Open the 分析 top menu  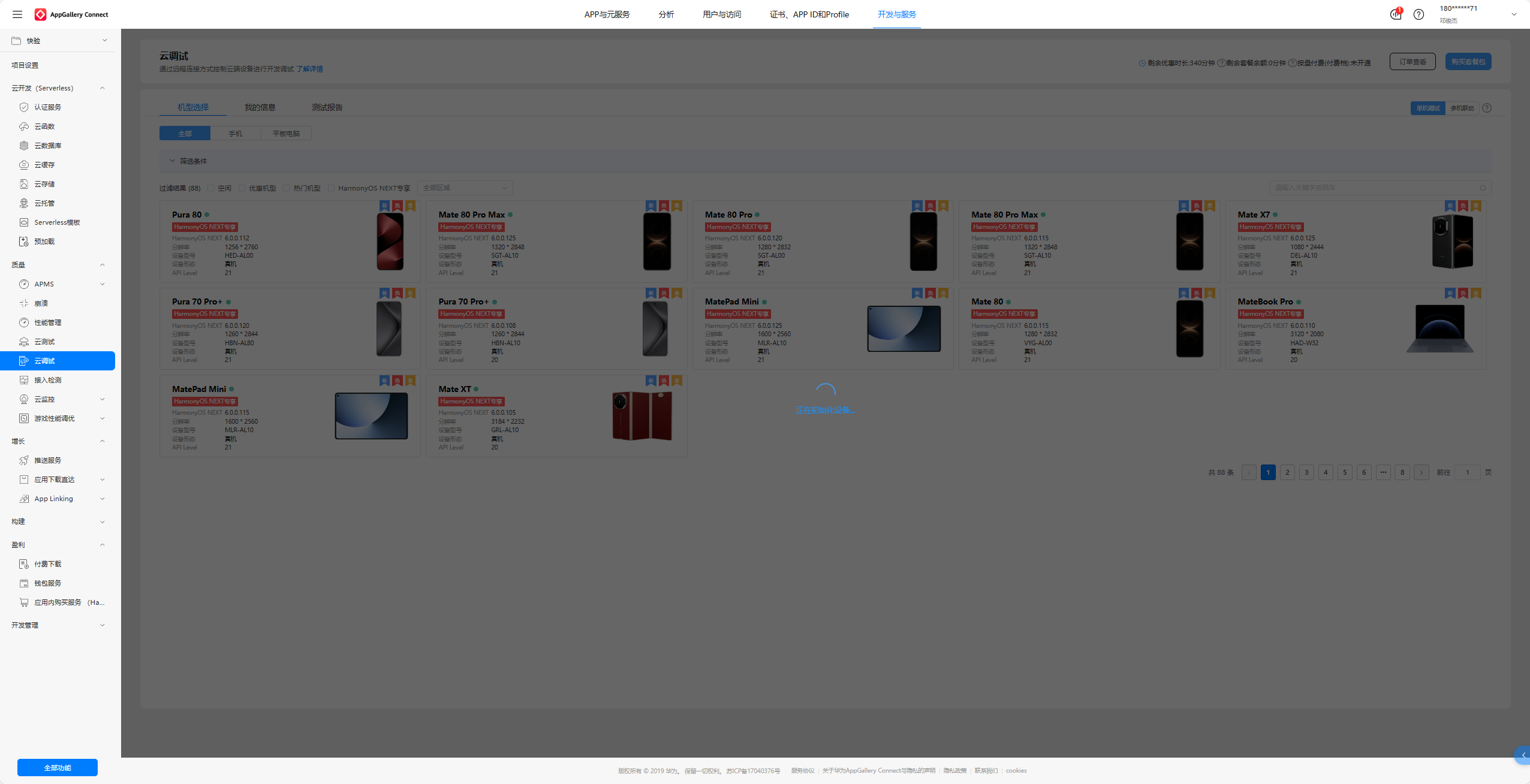click(666, 14)
